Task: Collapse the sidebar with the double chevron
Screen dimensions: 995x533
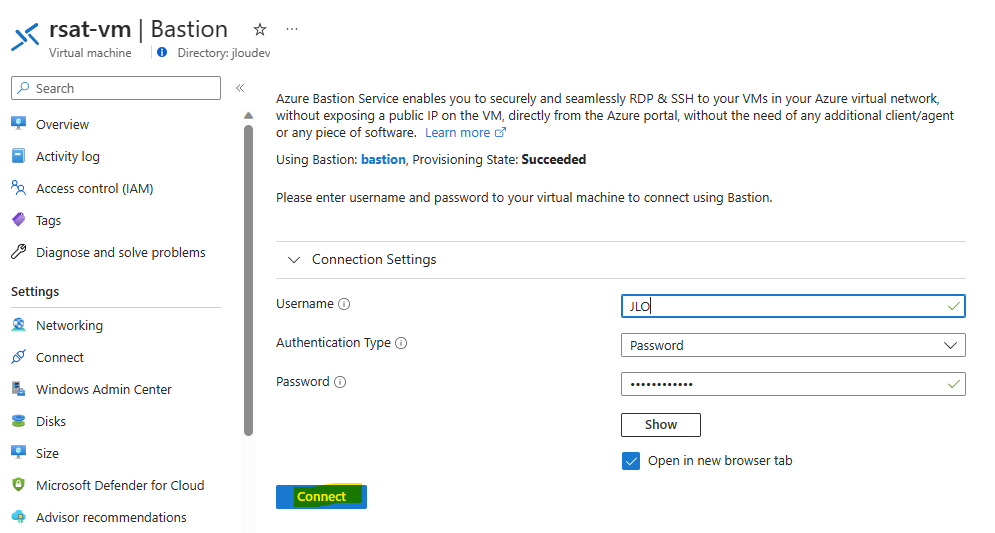Action: coord(240,88)
